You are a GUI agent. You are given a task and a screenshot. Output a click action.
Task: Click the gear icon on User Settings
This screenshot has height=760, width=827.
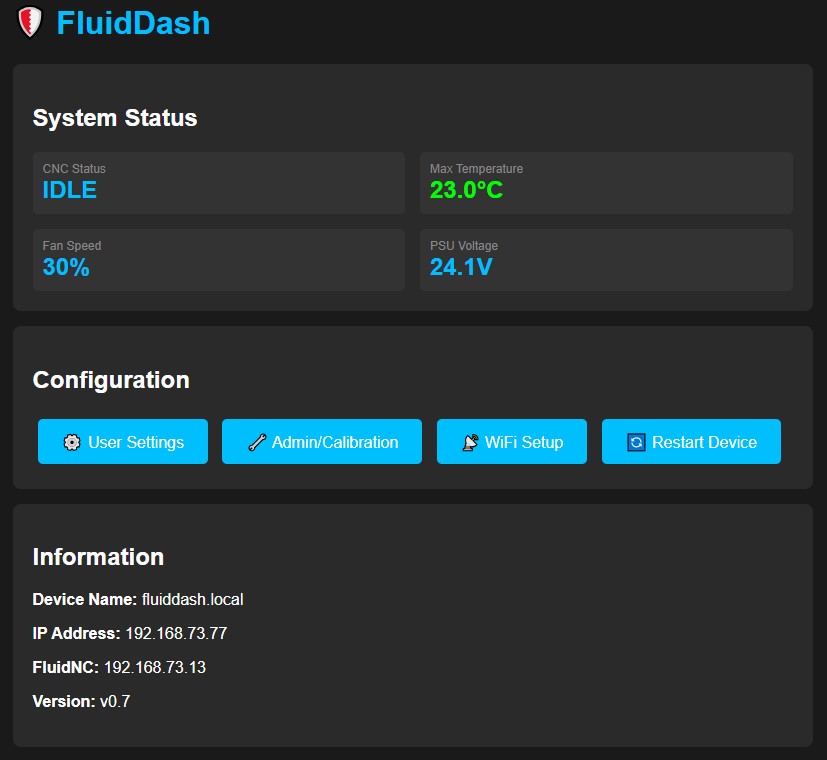pos(72,442)
